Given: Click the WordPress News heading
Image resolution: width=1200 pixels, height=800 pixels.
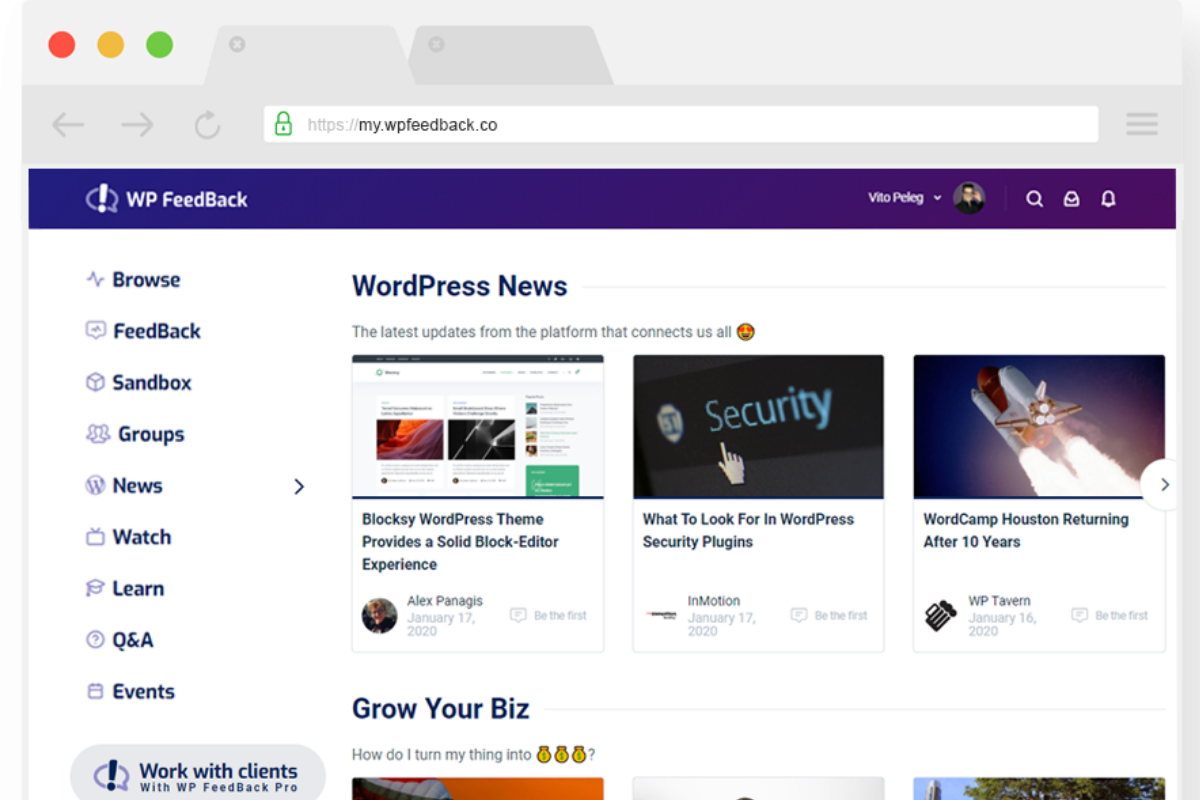Looking at the screenshot, I should [460, 286].
